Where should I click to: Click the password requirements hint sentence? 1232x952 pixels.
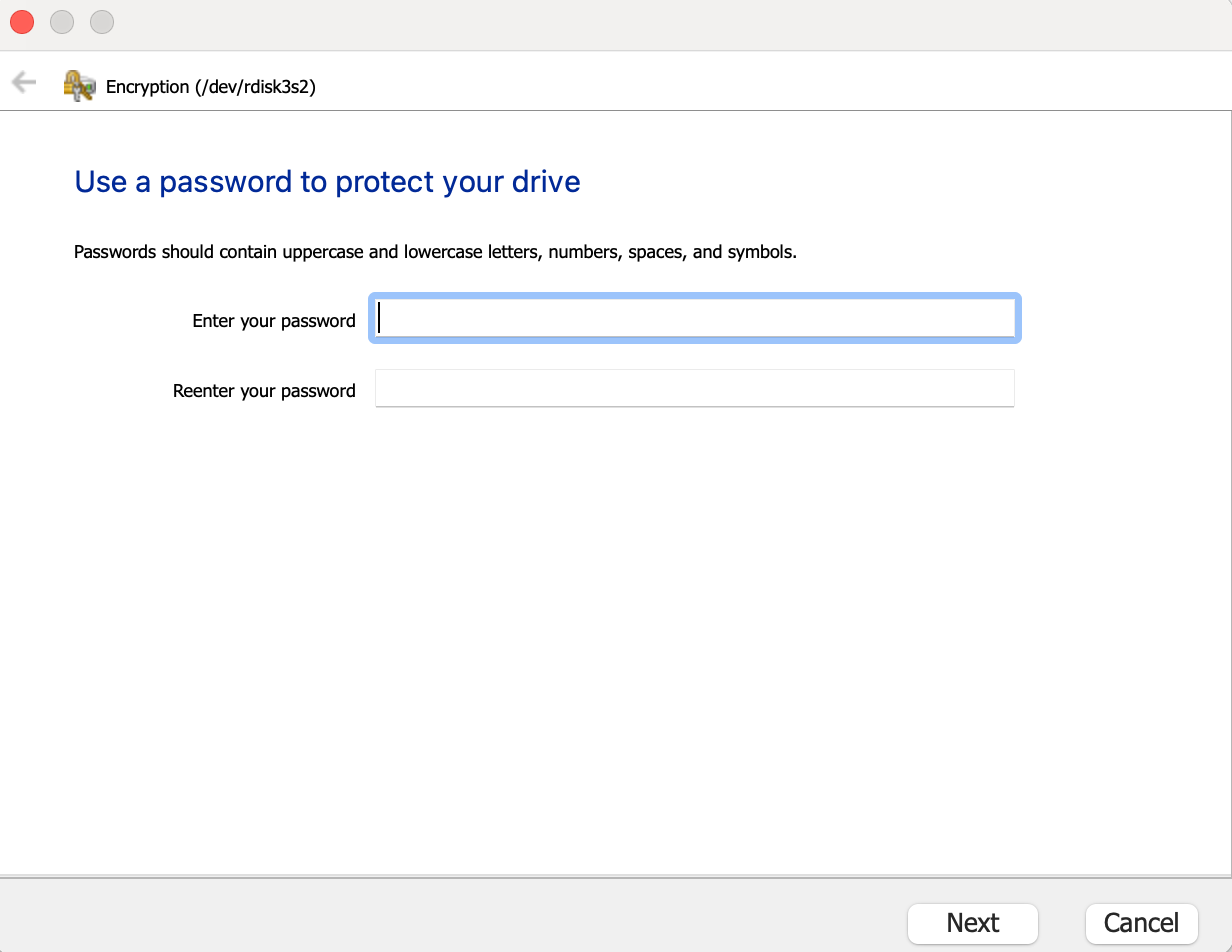click(436, 252)
